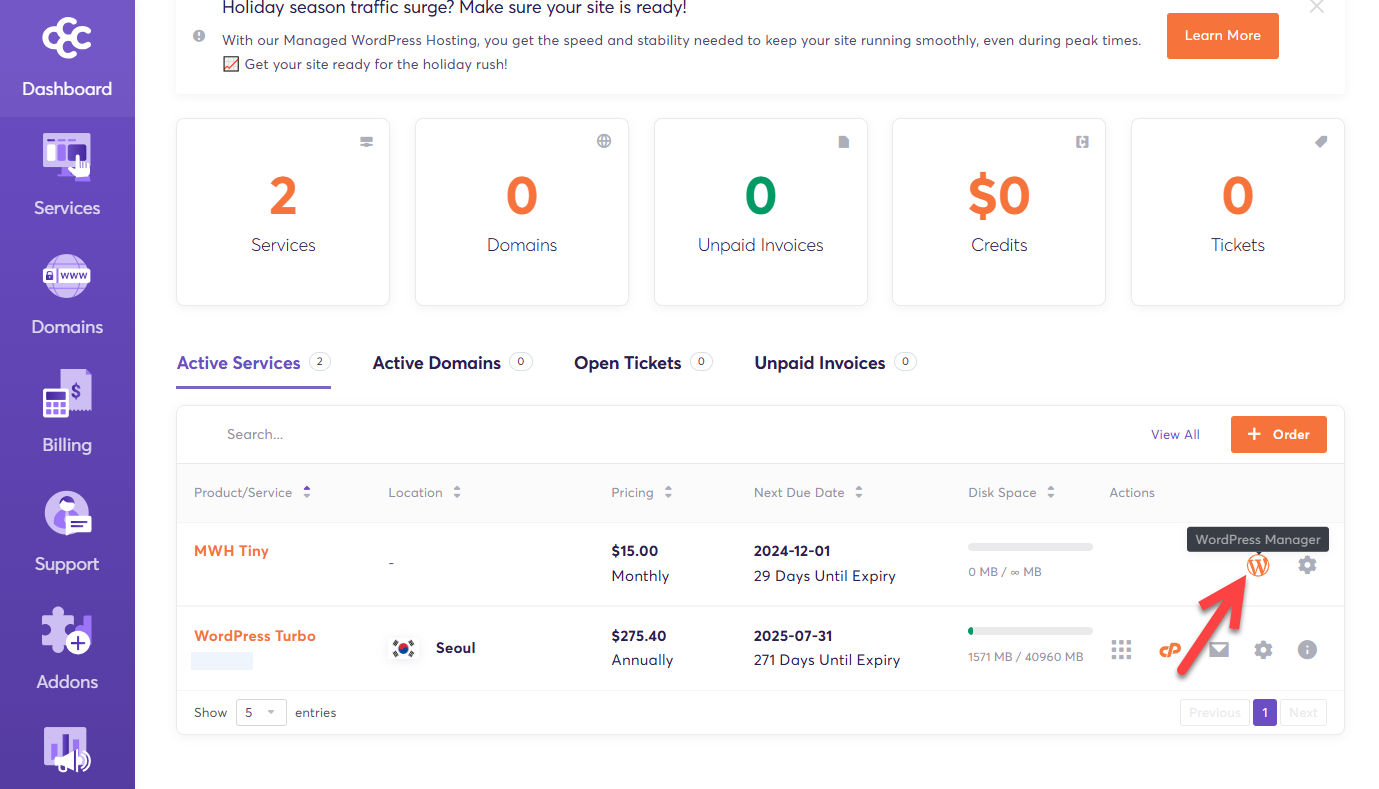Click WordPress Turbo disk space bar
The image size is (1379, 789).
coord(1030,631)
